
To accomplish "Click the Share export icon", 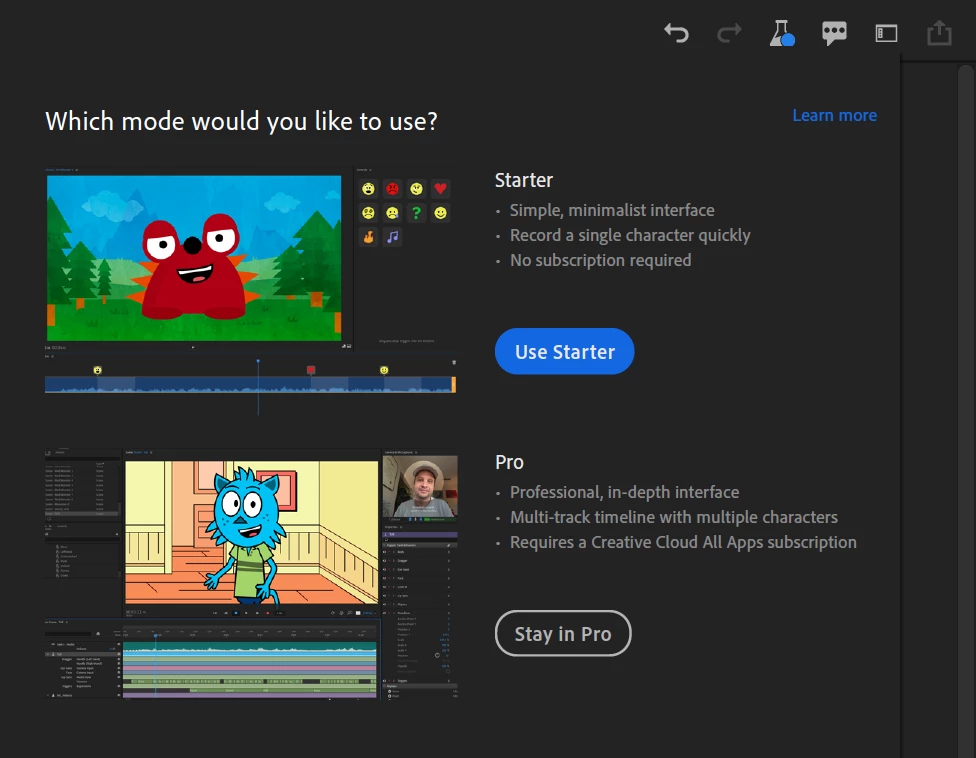I will click(x=939, y=33).
